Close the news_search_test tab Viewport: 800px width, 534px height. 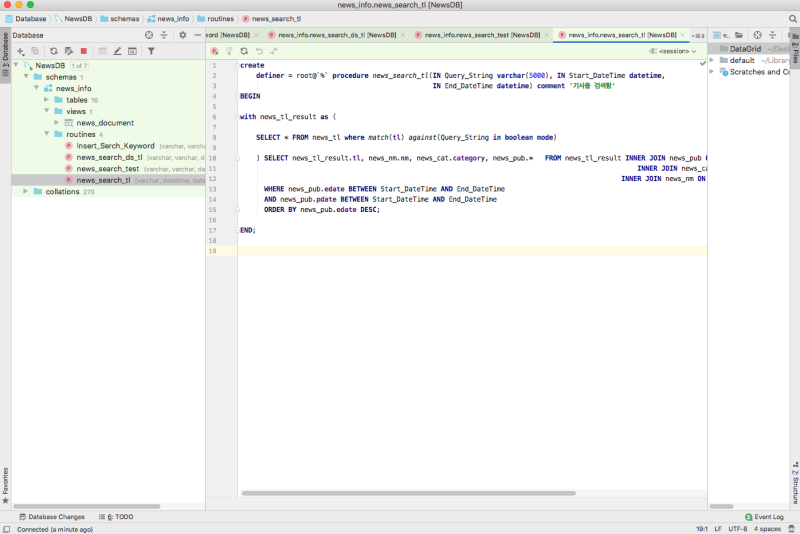(x=546, y=35)
